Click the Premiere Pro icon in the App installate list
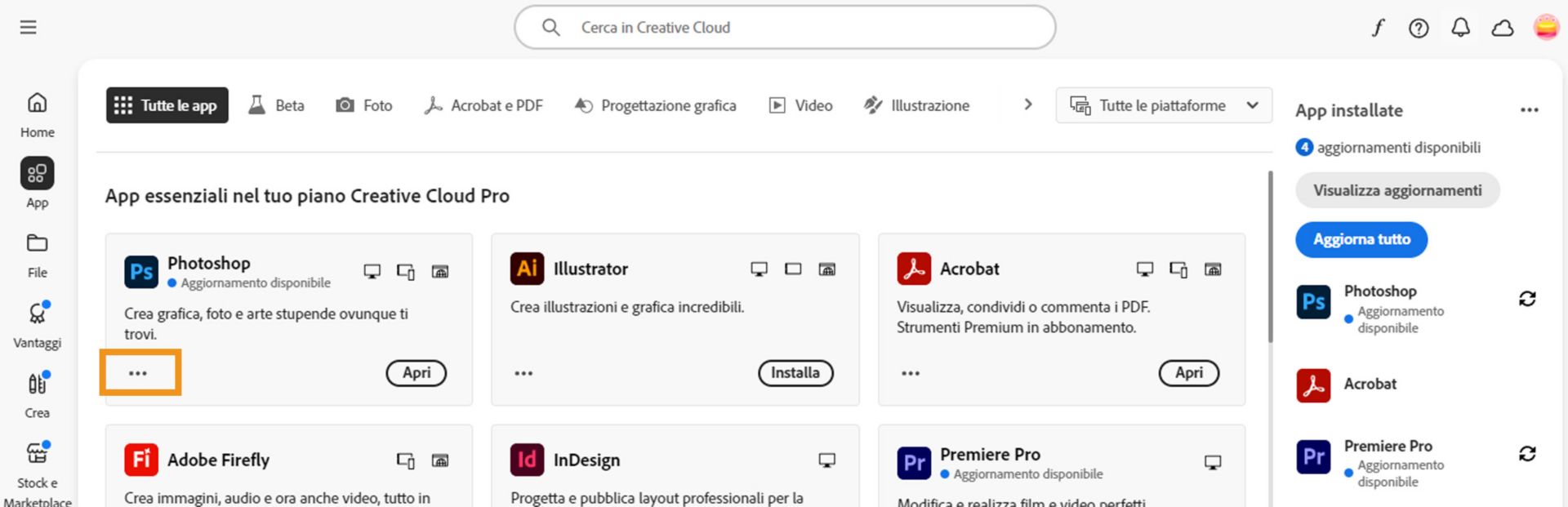Image resolution: width=1568 pixels, height=507 pixels. [x=1313, y=456]
